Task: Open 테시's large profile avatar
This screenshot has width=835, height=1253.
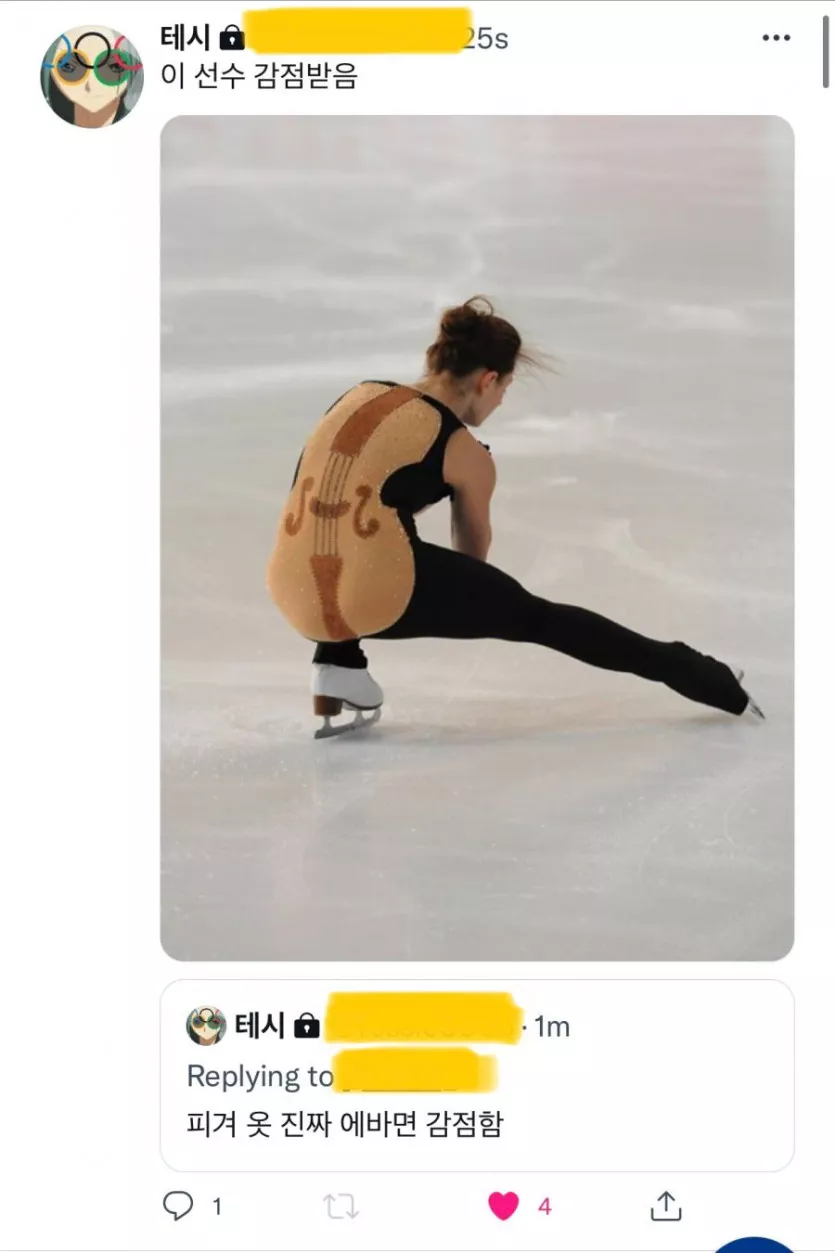Action: 91,76
